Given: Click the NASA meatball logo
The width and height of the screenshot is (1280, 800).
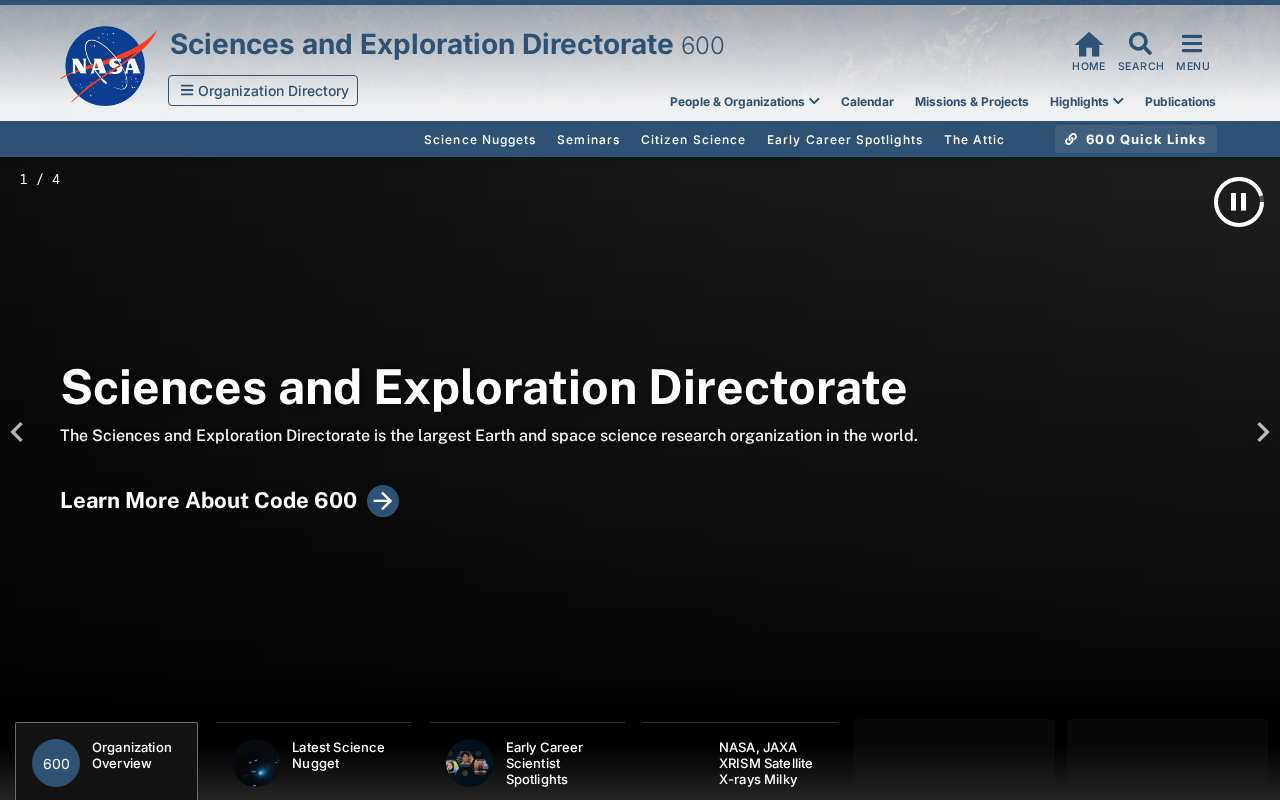Looking at the screenshot, I should tap(108, 66).
